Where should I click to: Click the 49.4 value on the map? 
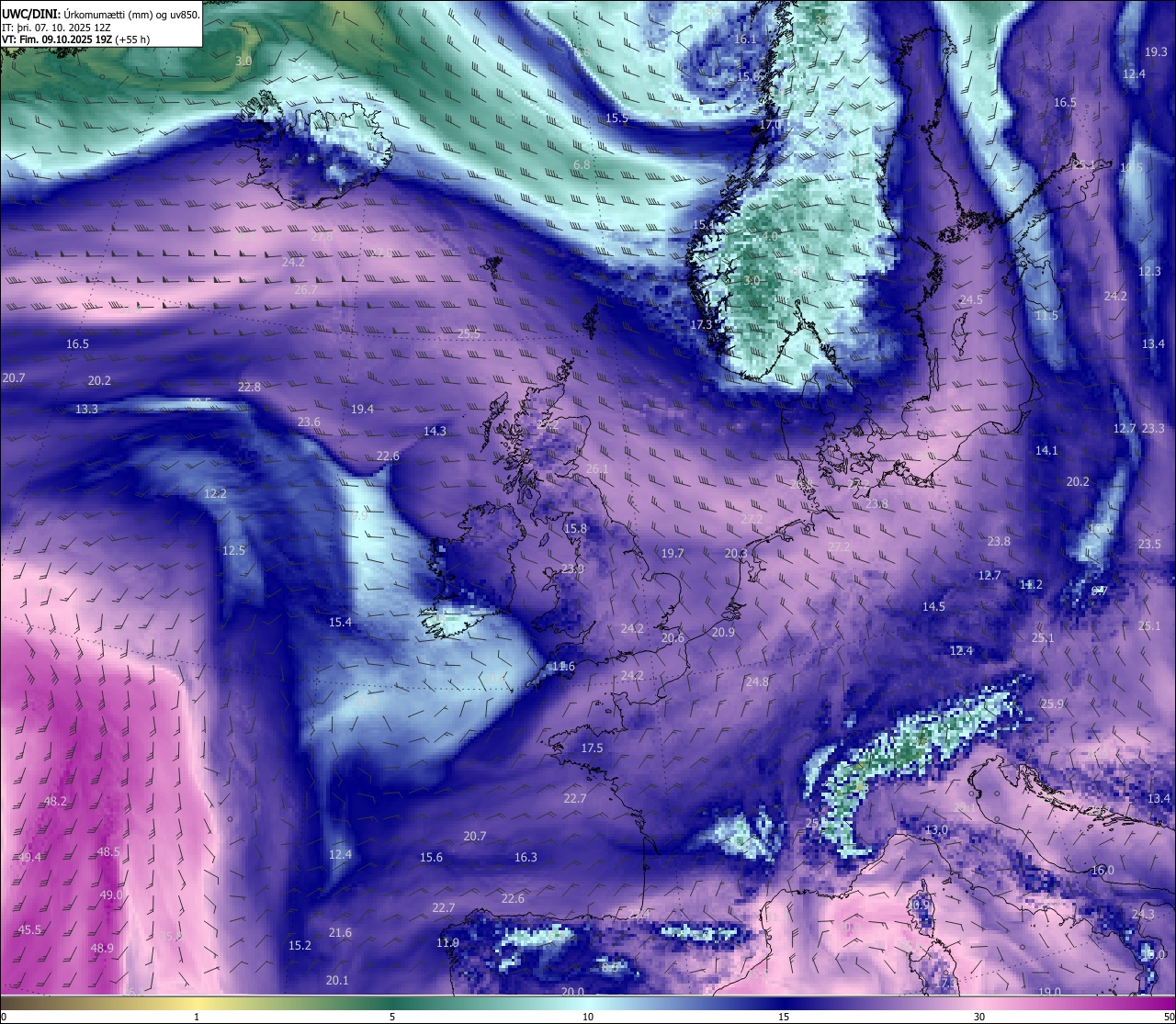[x=29, y=857]
